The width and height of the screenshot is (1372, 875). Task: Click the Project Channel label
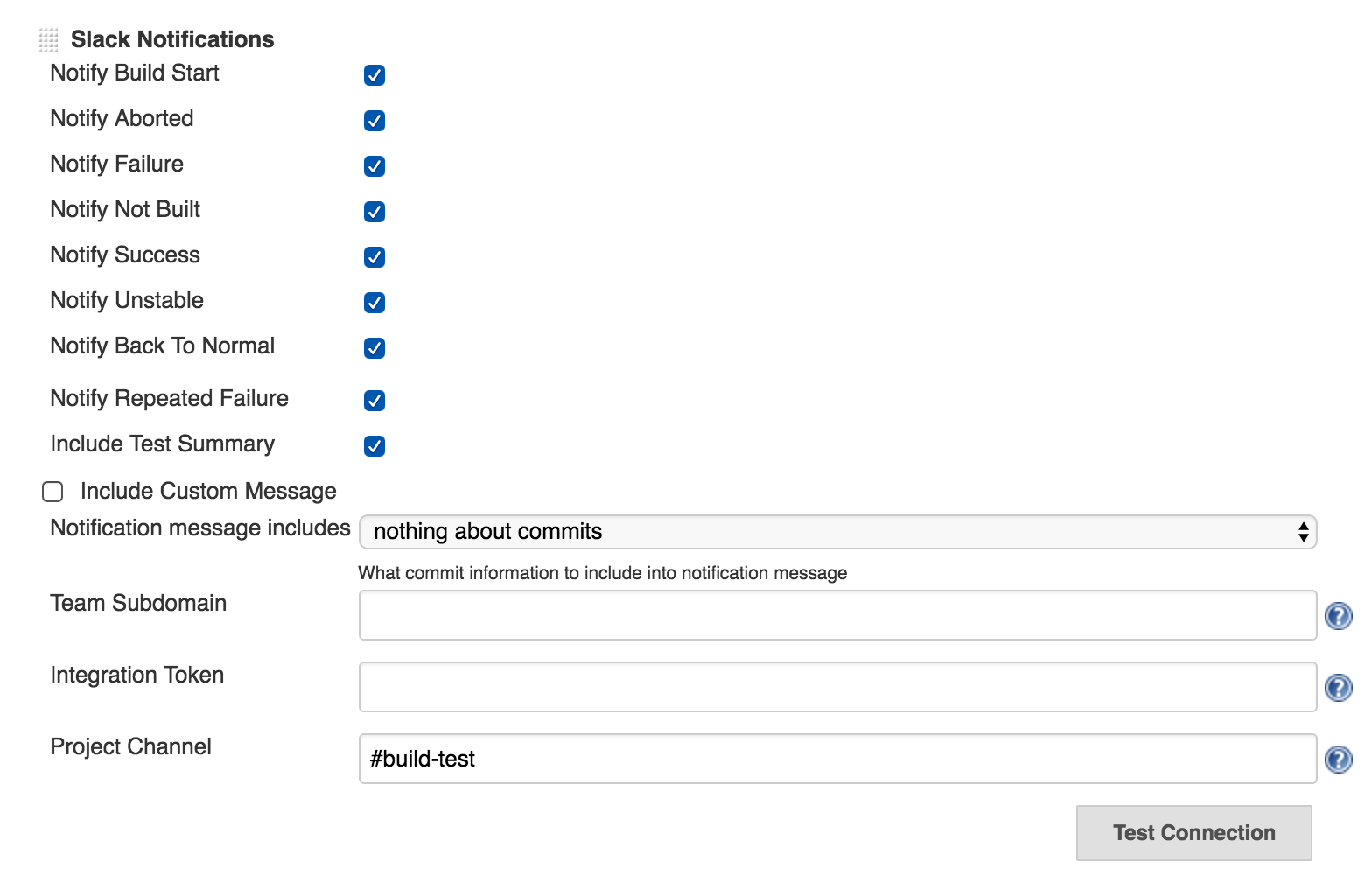pos(131,746)
